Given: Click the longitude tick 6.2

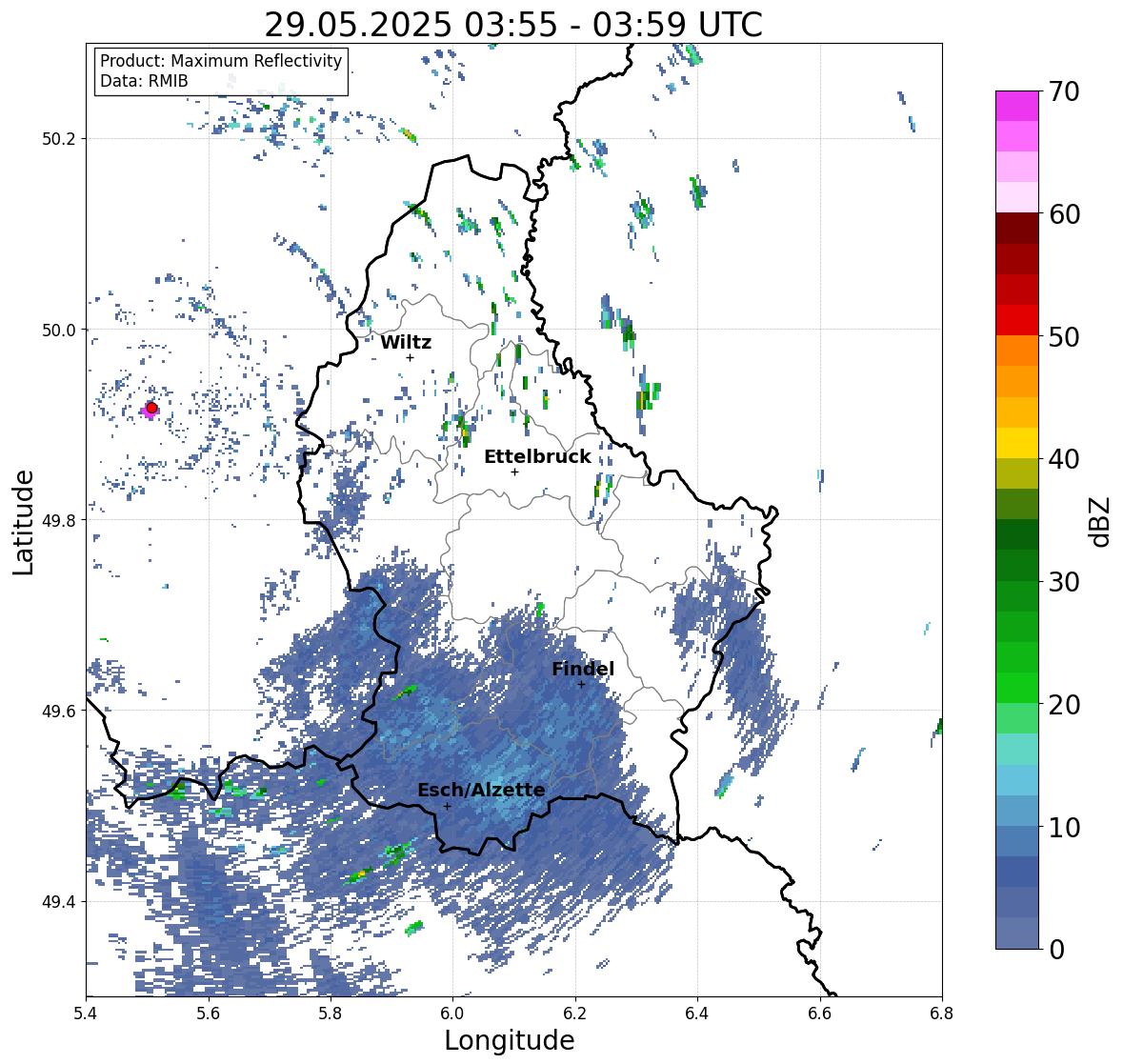Looking at the screenshot, I should (575, 1013).
